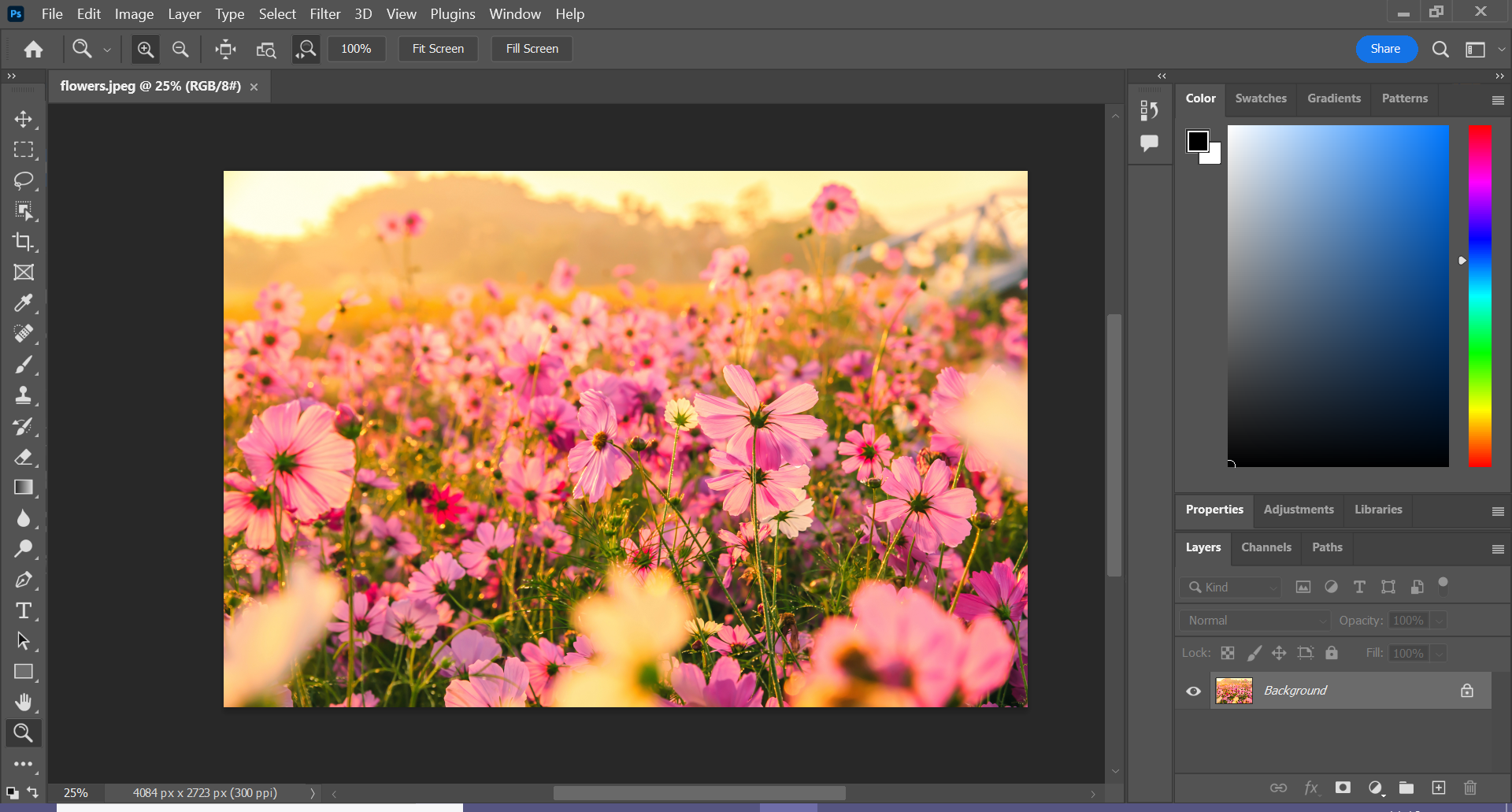Image resolution: width=1512 pixels, height=812 pixels.
Task: Toggle Scrubby Zoom option
Action: pos(306,50)
